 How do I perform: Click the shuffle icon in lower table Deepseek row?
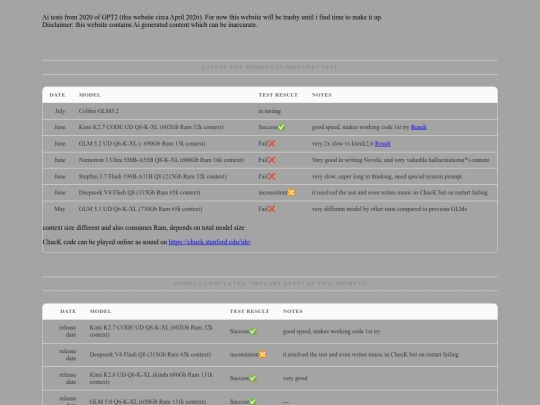262,354
